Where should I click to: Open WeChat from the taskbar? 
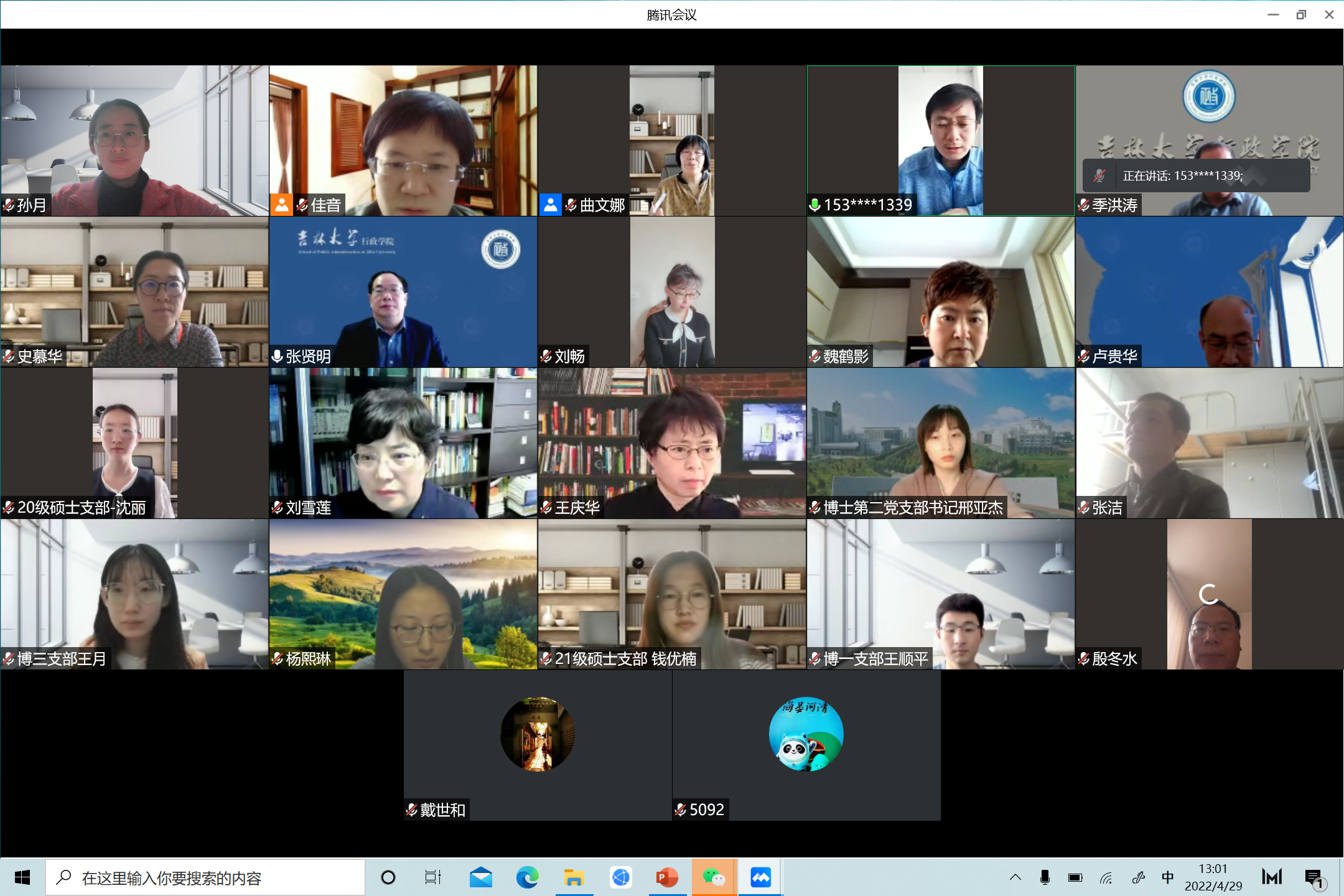click(714, 877)
